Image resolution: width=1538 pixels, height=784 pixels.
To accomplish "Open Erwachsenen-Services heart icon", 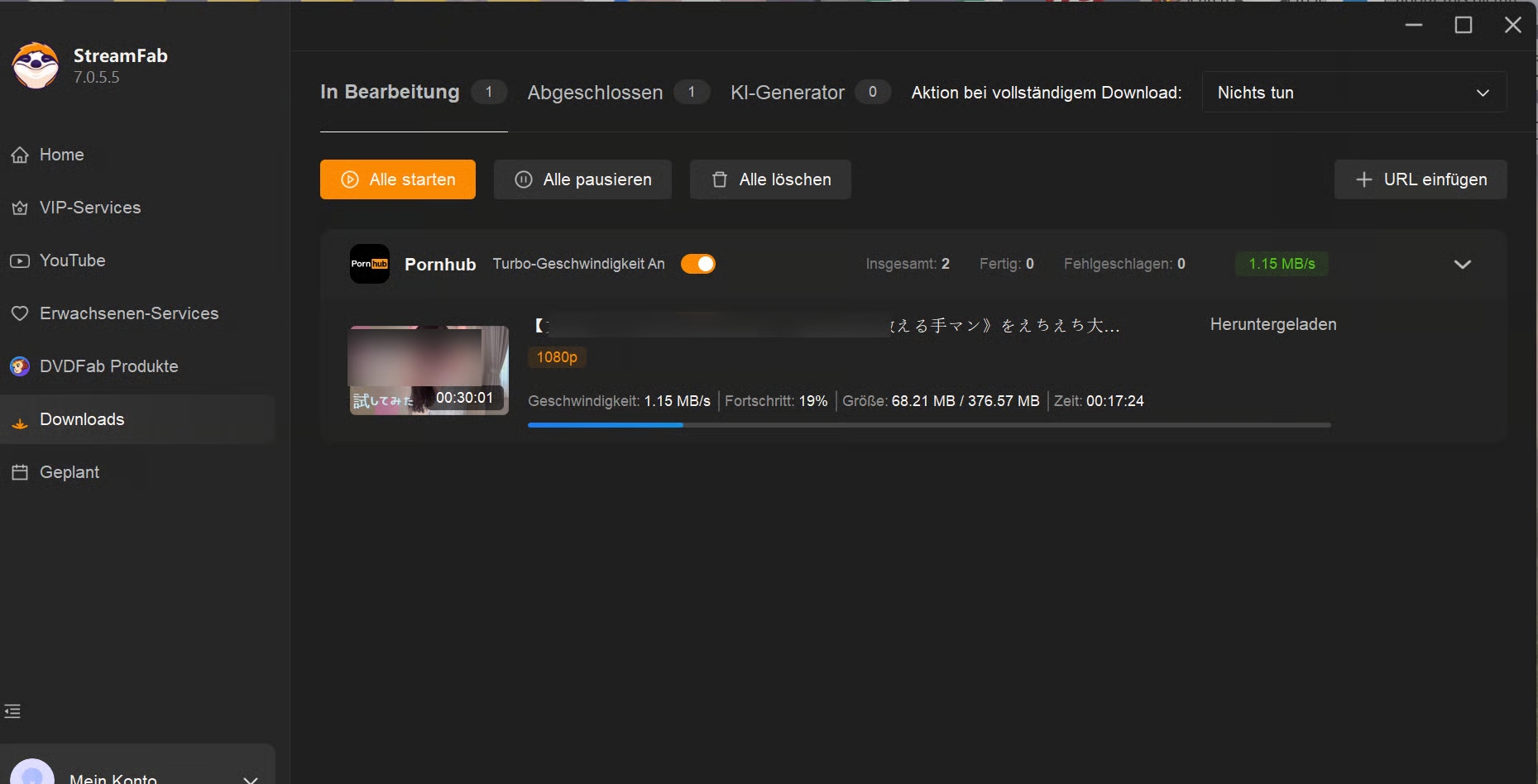I will pos(20,313).
